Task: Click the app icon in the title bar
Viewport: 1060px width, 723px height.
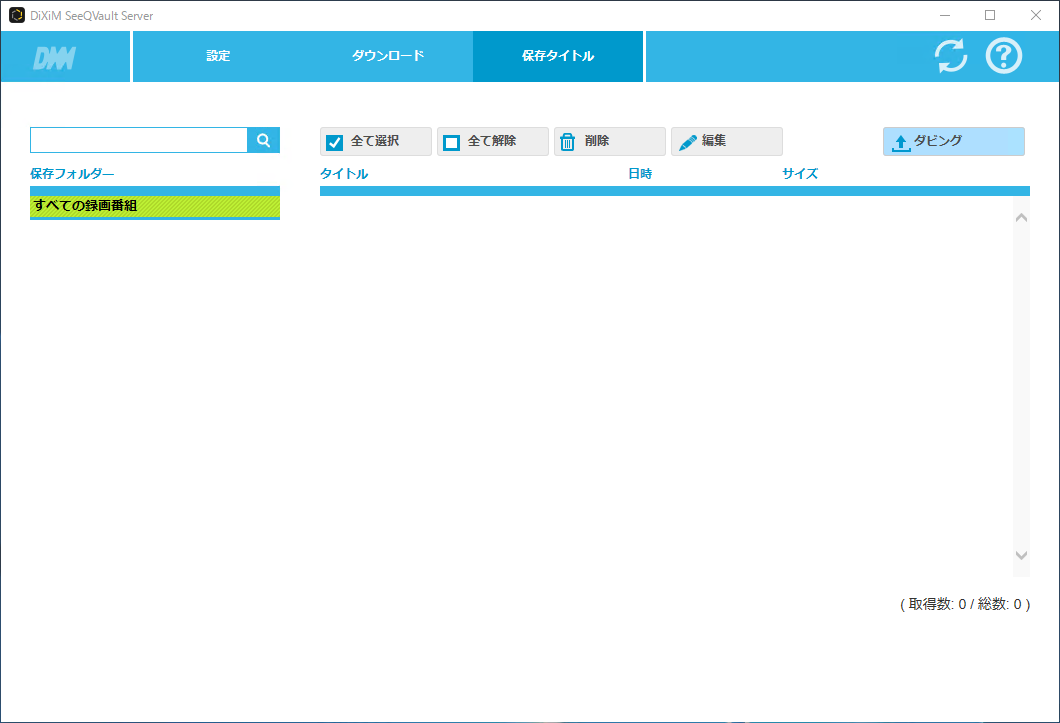Action: (x=15, y=15)
